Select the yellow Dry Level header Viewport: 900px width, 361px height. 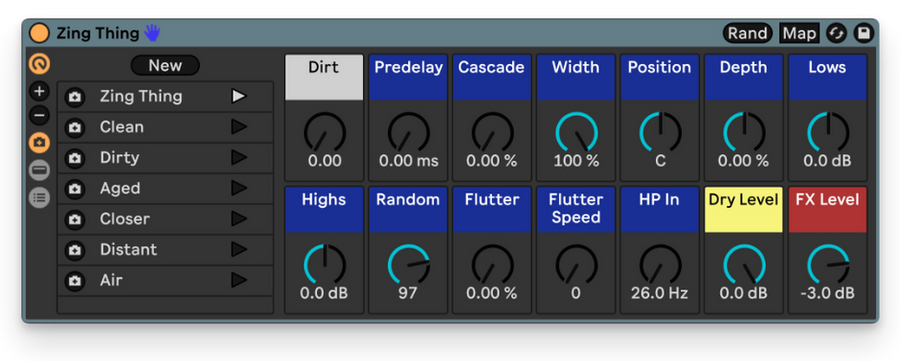pos(744,209)
